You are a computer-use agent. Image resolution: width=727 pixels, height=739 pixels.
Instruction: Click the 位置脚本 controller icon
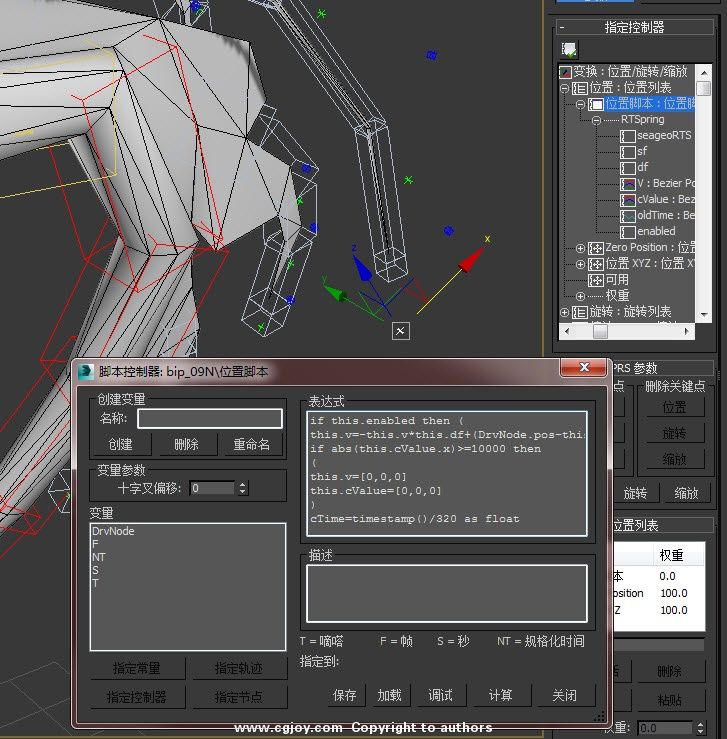(x=596, y=104)
